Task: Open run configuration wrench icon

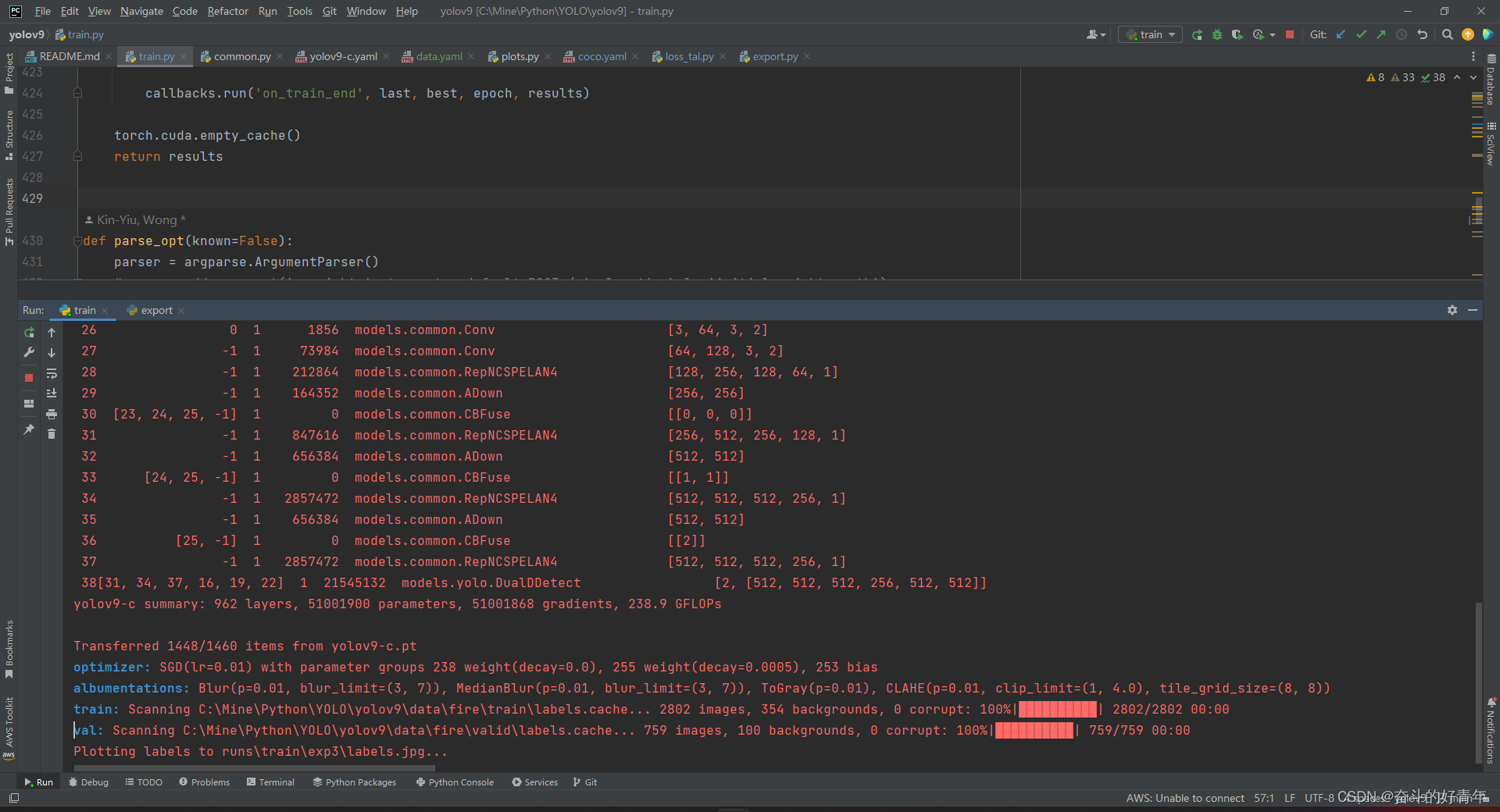Action: point(29,352)
